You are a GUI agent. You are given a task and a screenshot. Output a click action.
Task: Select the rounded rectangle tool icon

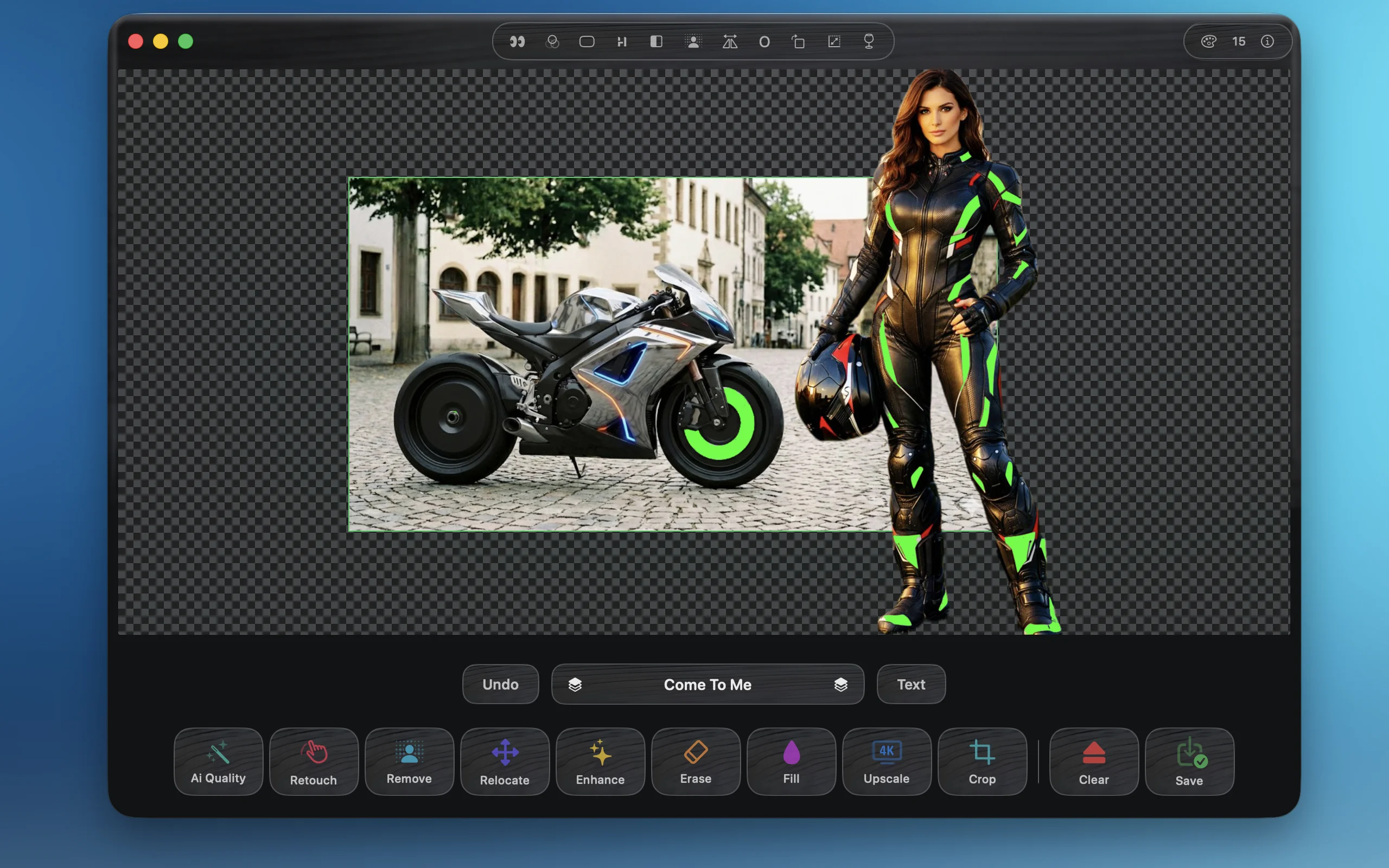(587, 41)
